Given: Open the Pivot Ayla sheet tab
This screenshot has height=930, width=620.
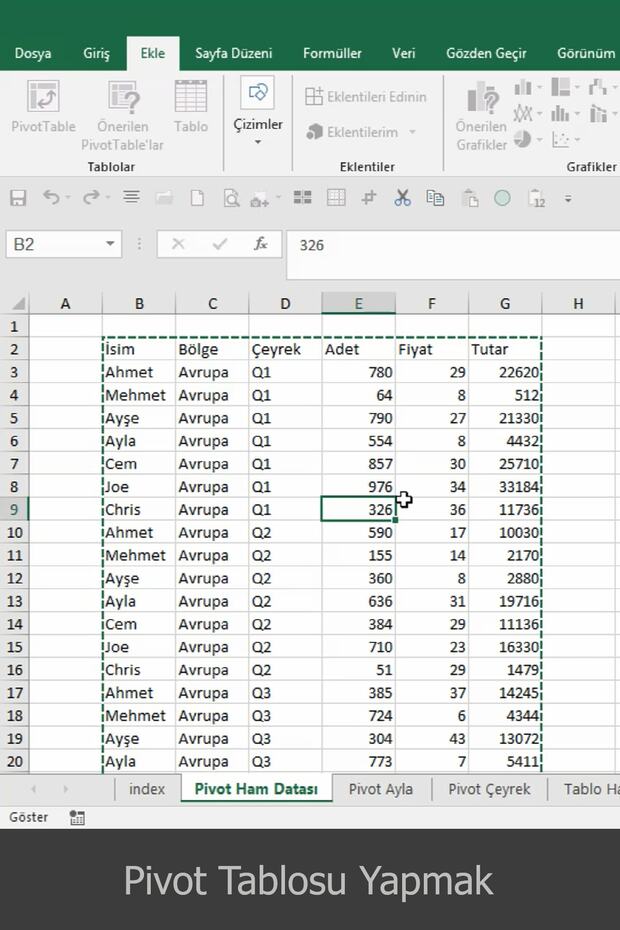Looking at the screenshot, I should pos(380,789).
